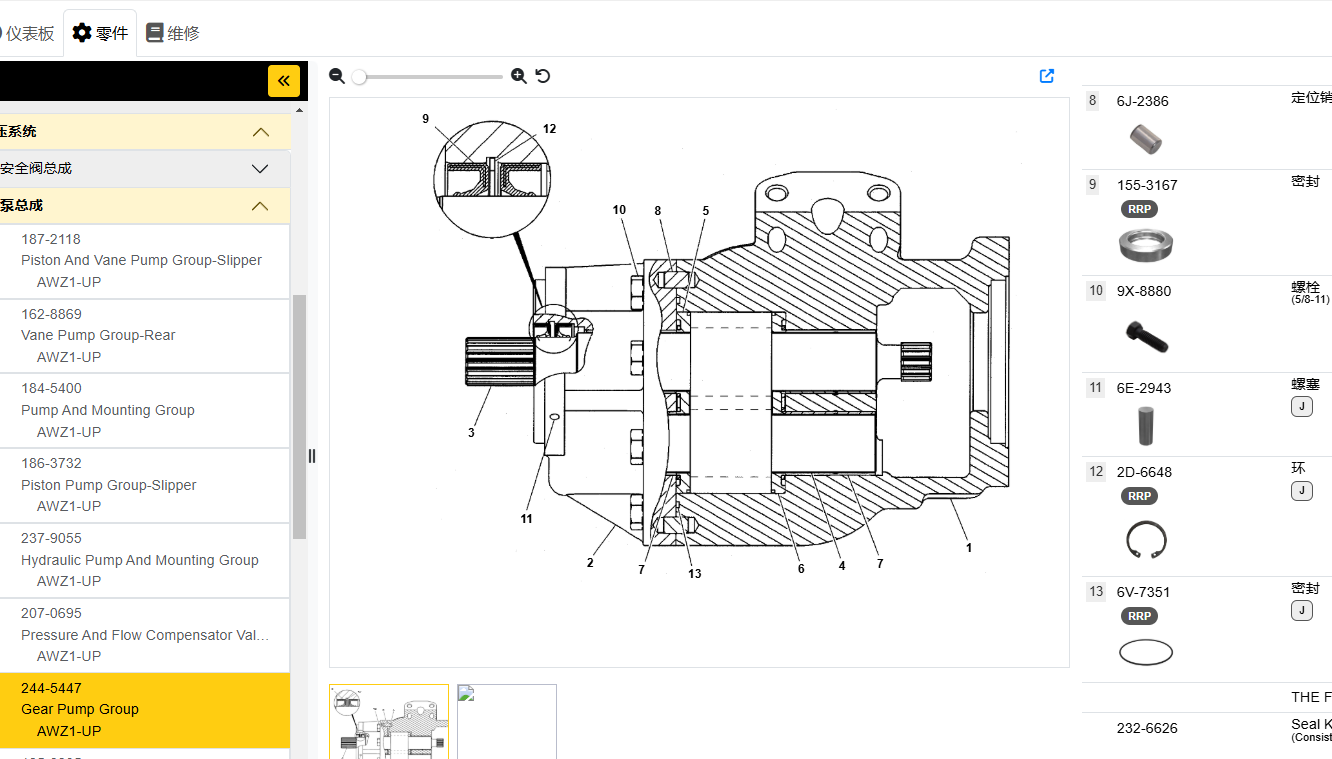Reset diagram view with rotate icon
This screenshot has width=1332, height=759.
543,76
